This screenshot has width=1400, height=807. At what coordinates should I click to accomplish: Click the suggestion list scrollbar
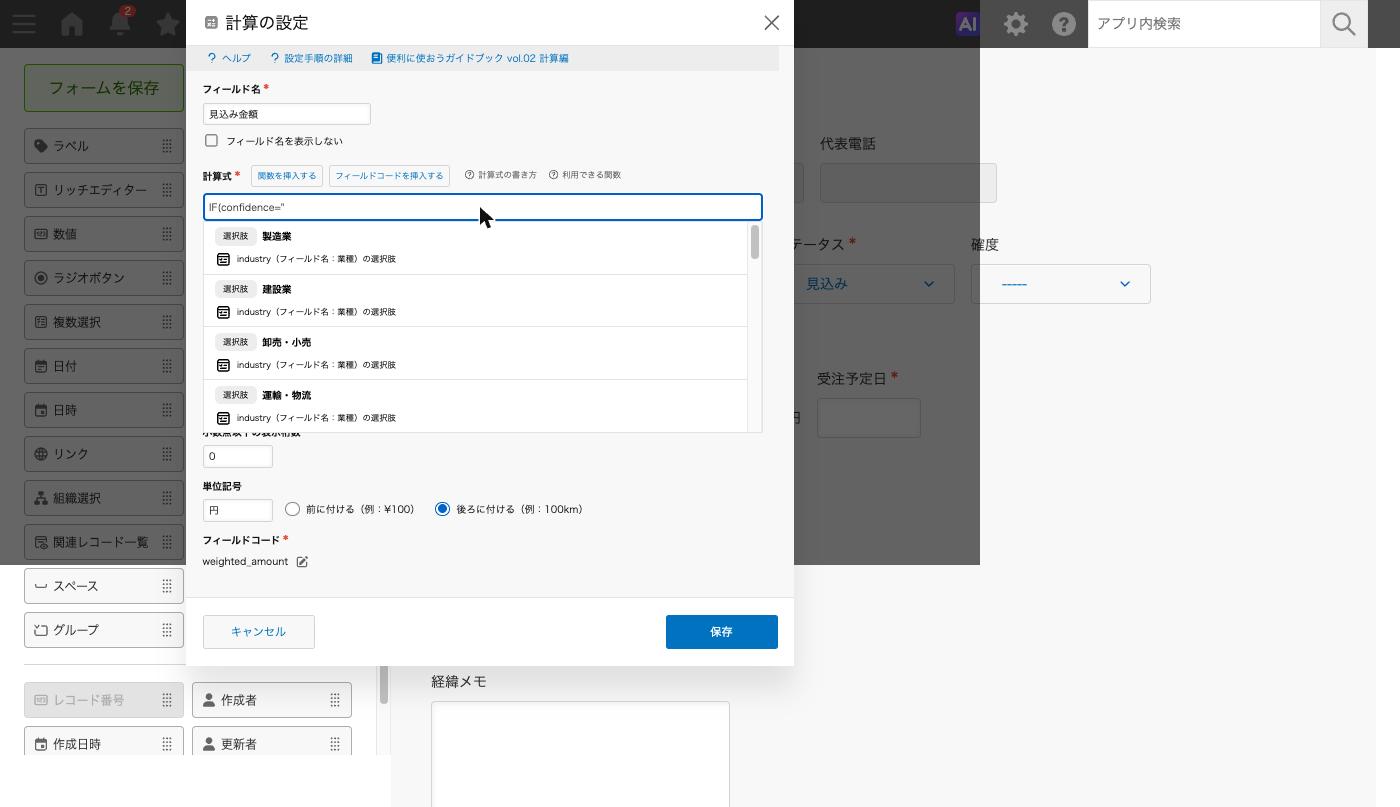point(754,242)
